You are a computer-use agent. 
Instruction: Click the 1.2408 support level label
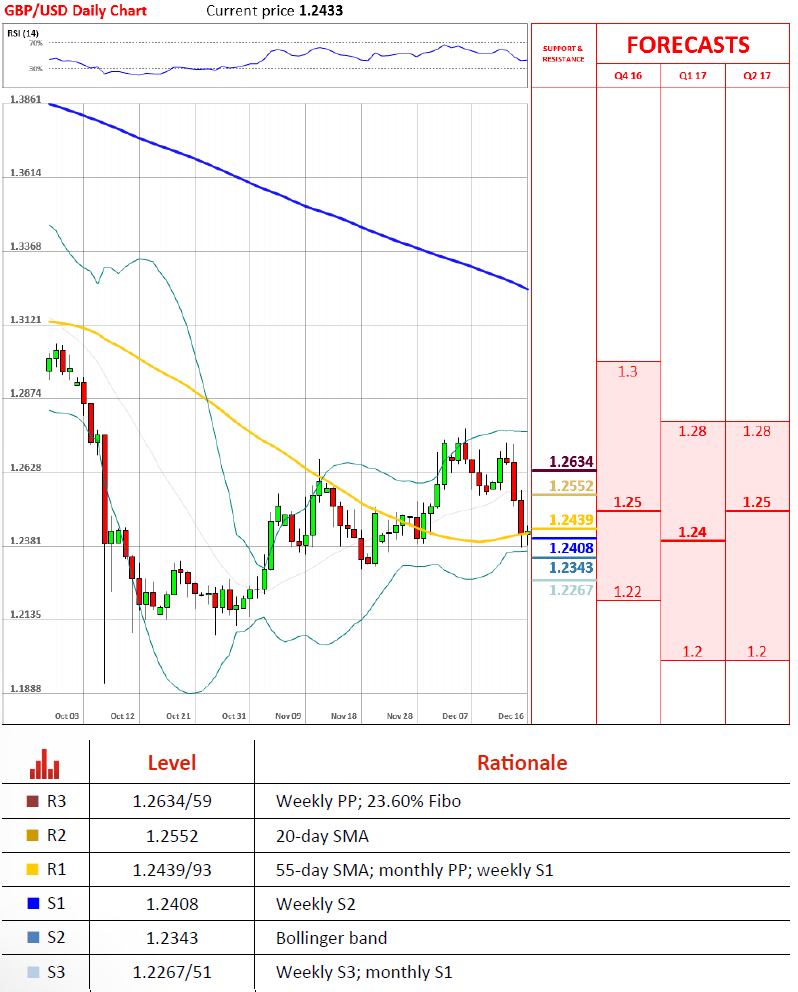[x=571, y=549]
